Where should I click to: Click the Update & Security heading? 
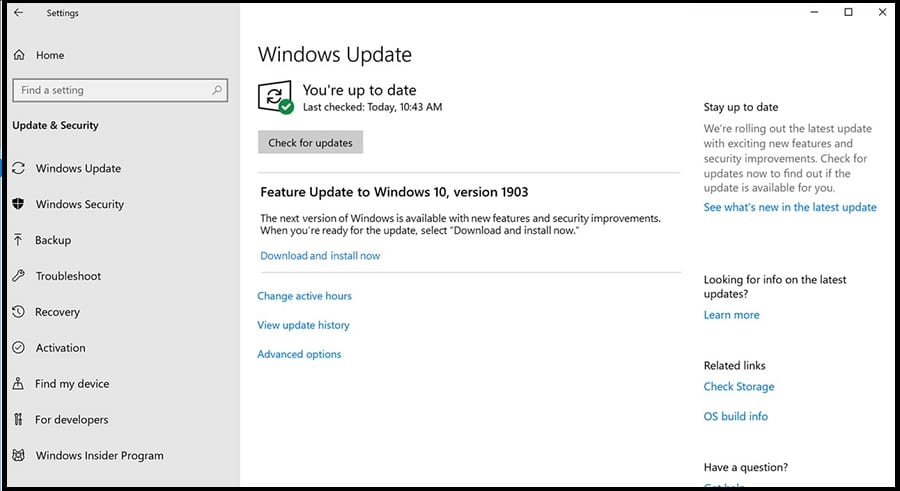[x=55, y=125]
